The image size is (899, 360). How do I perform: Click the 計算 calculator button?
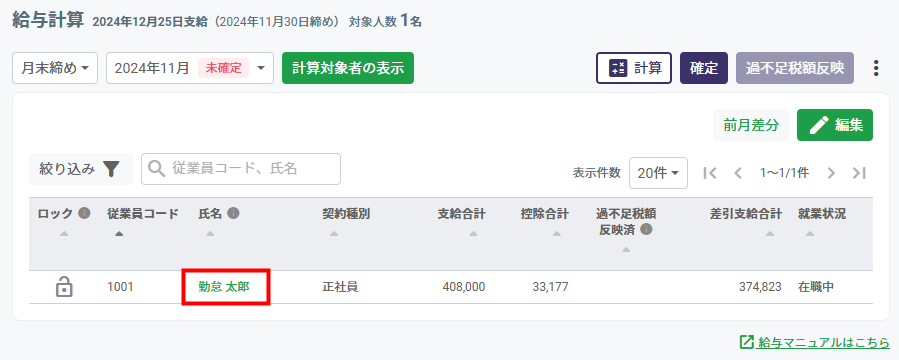pyautogui.click(x=634, y=68)
